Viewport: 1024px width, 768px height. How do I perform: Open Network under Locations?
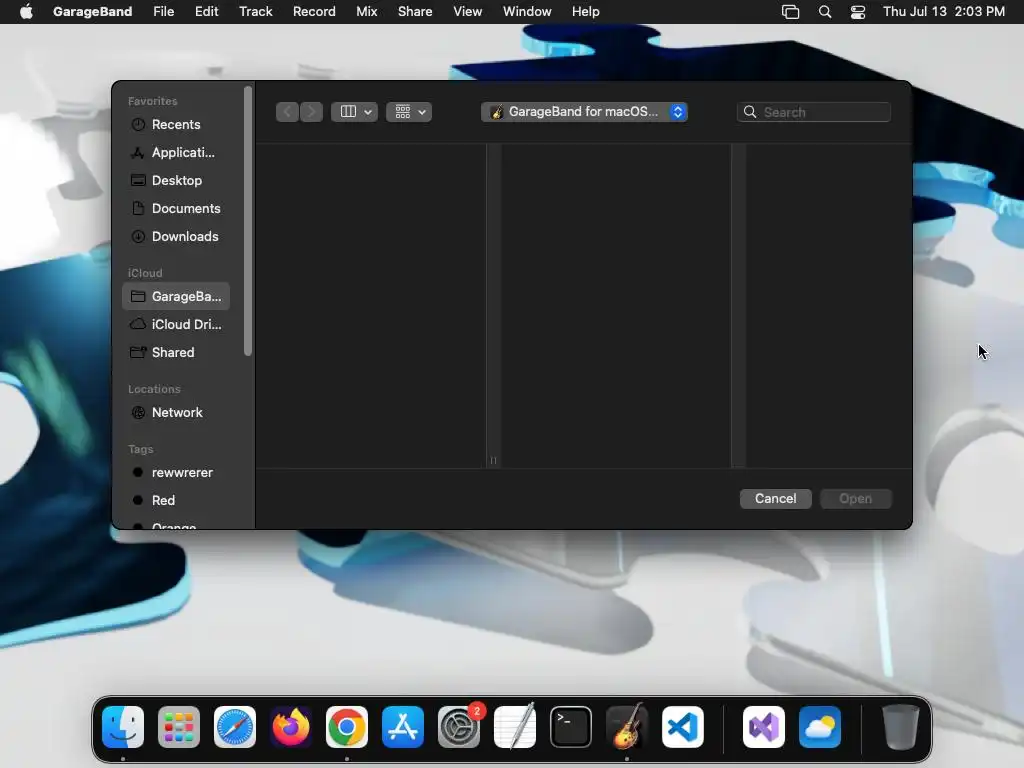tap(176, 413)
